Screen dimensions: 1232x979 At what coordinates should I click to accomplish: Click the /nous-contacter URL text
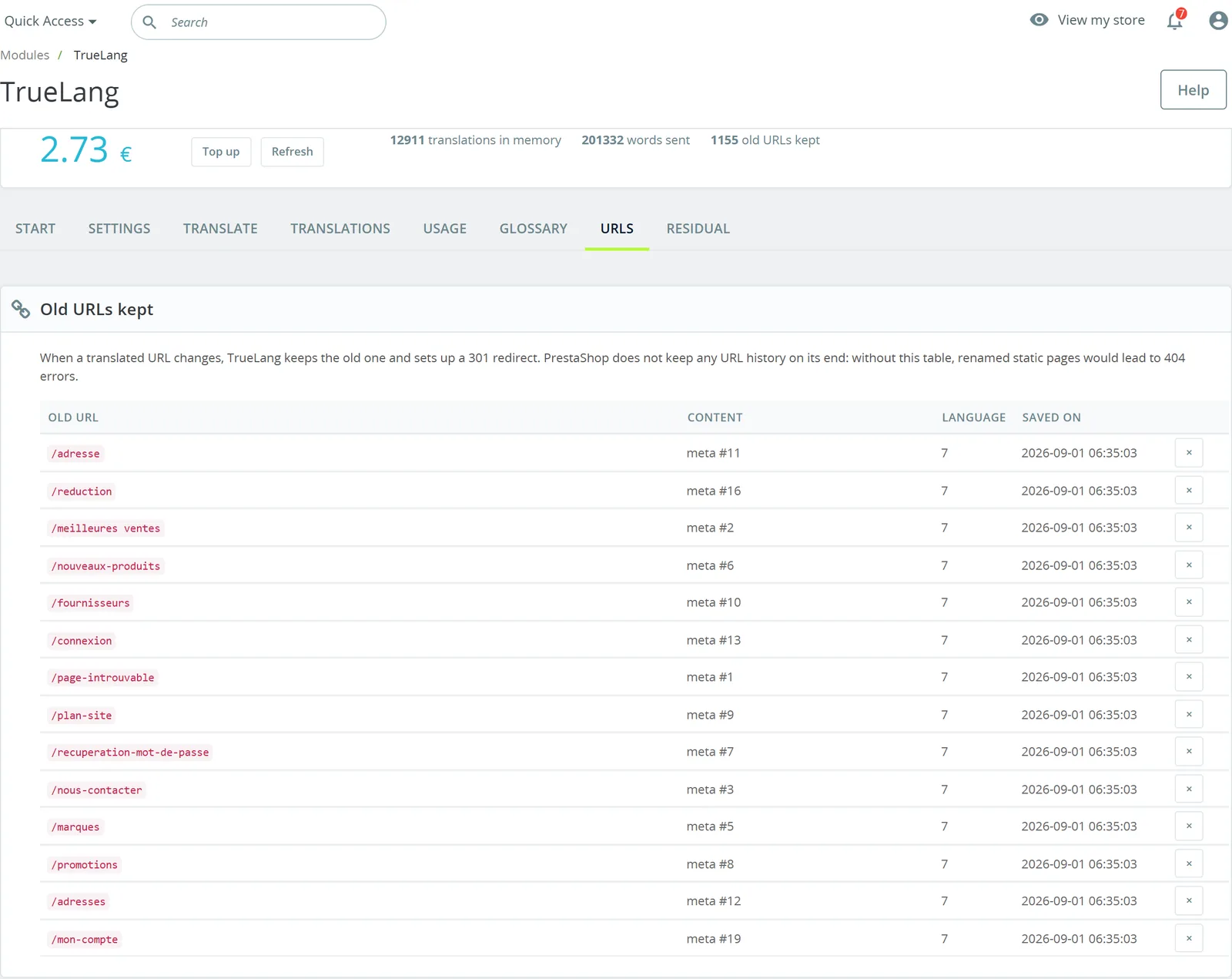(x=96, y=790)
